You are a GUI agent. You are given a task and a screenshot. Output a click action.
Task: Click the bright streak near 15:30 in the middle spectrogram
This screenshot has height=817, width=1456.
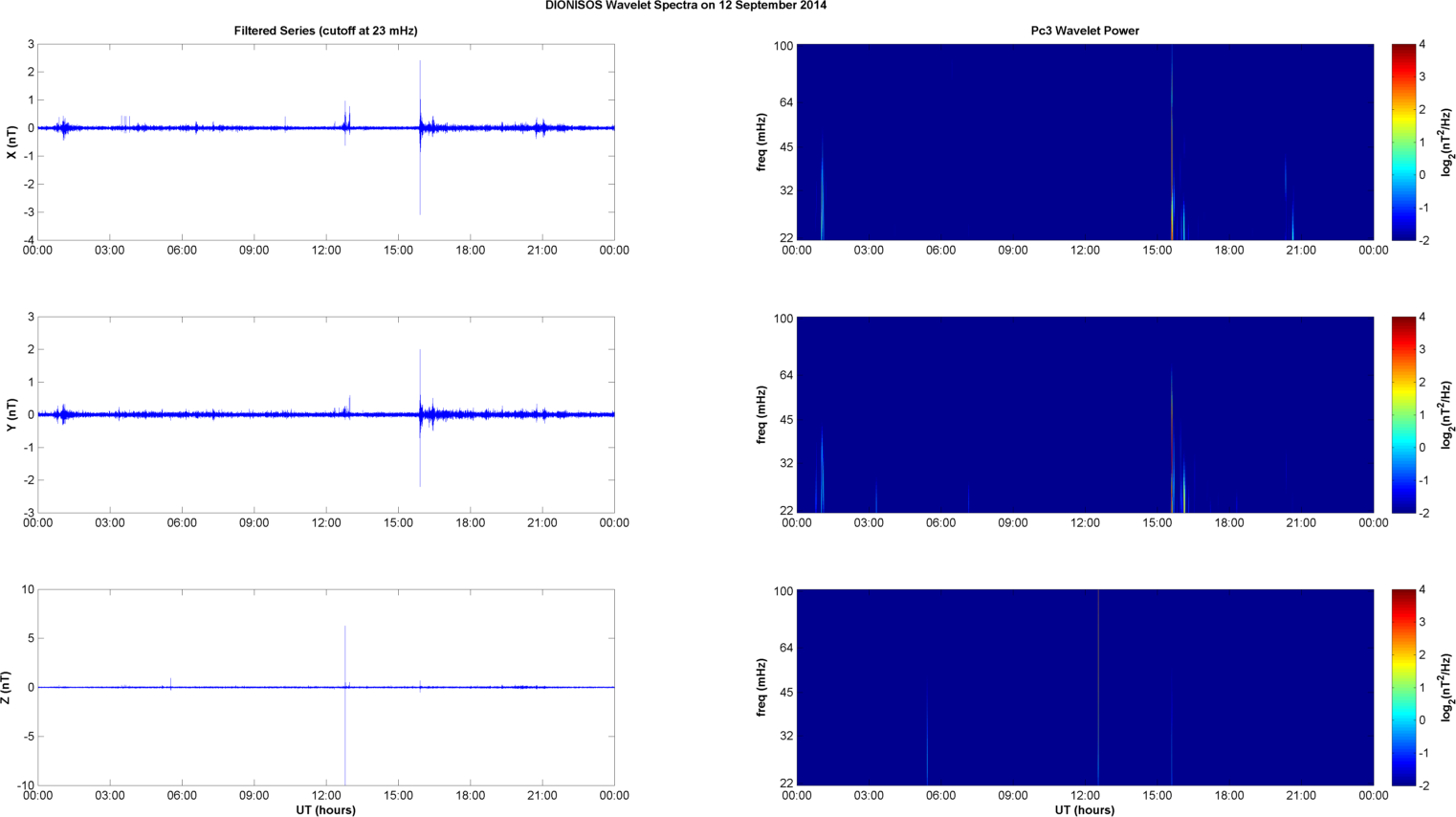tap(1172, 440)
